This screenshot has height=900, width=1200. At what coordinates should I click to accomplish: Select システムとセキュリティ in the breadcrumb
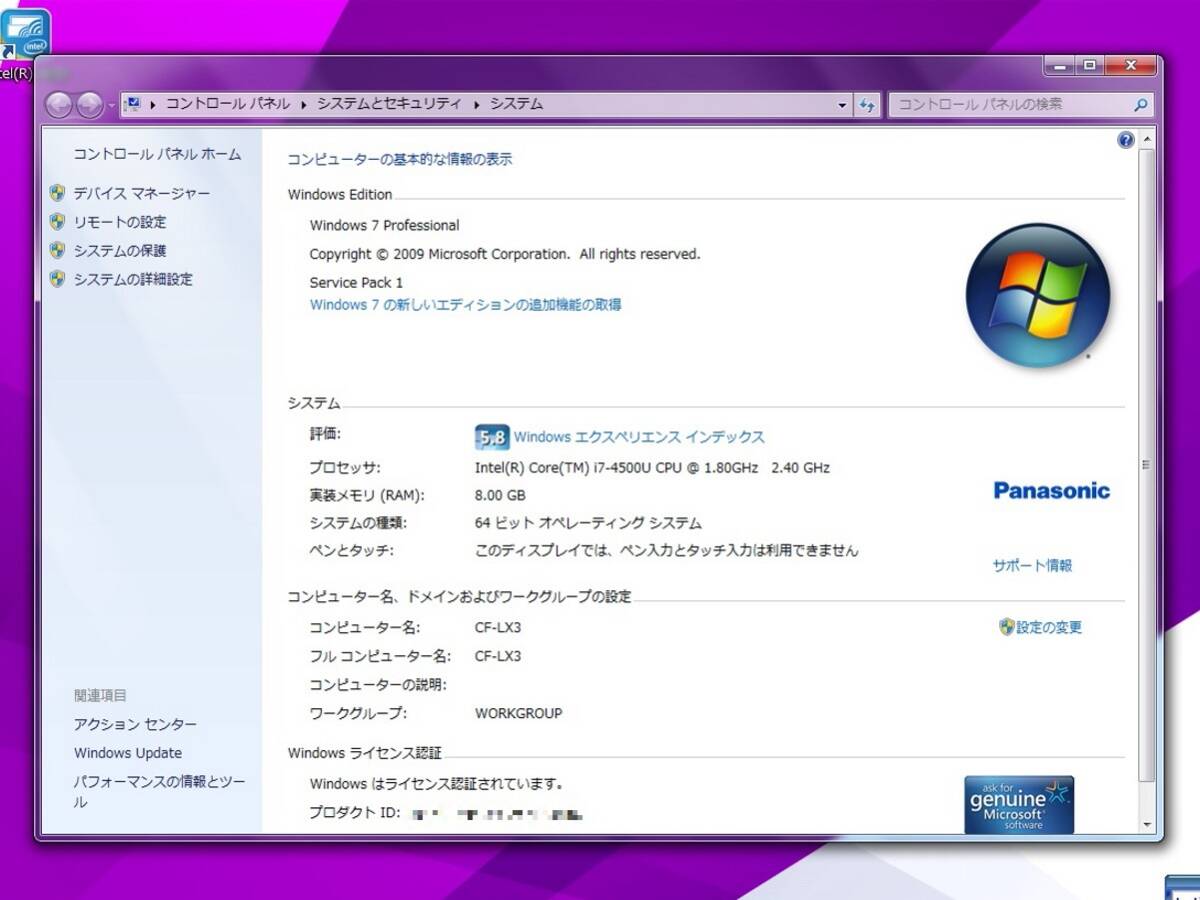point(389,104)
